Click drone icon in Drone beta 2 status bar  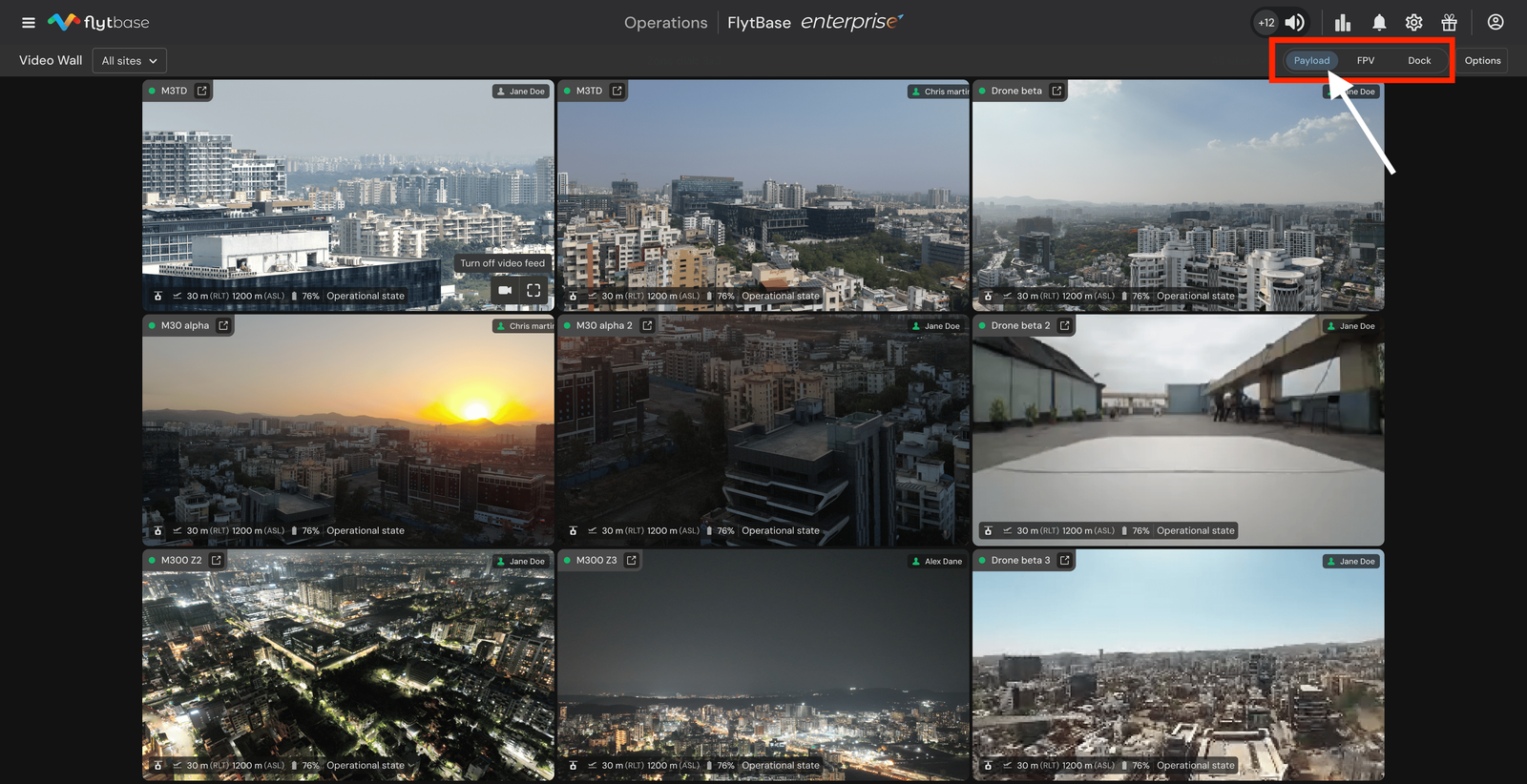pyautogui.click(x=989, y=530)
